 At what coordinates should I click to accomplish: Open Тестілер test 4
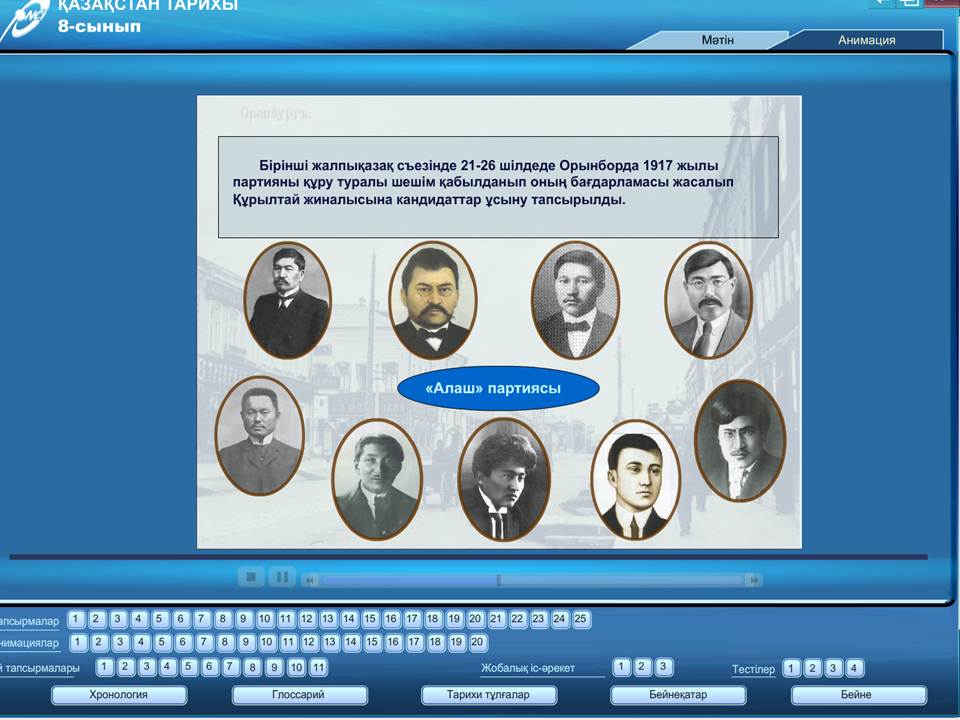coord(854,668)
